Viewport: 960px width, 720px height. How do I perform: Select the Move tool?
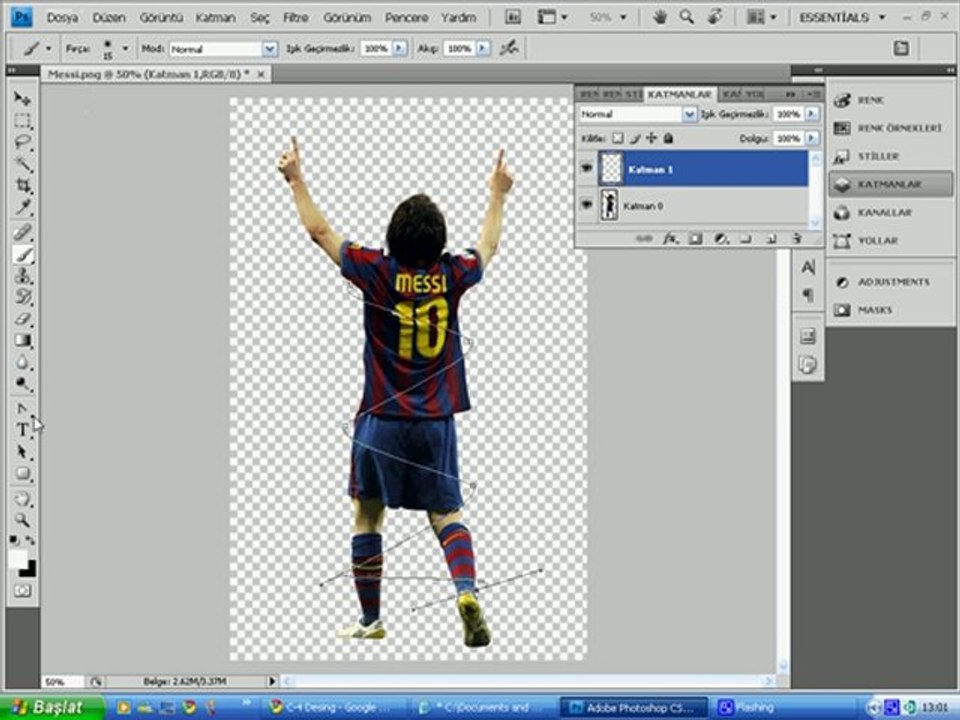point(22,99)
